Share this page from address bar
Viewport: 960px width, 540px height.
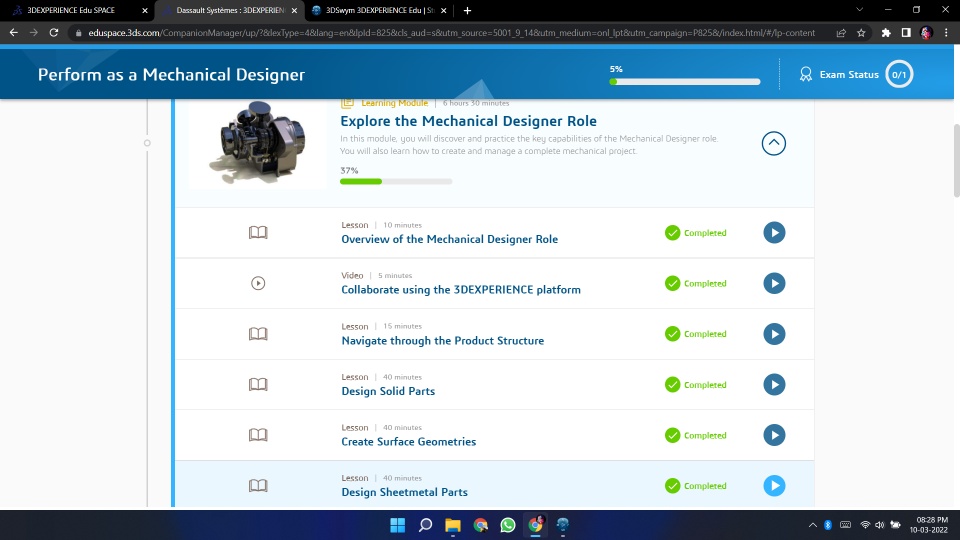(x=841, y=32)
